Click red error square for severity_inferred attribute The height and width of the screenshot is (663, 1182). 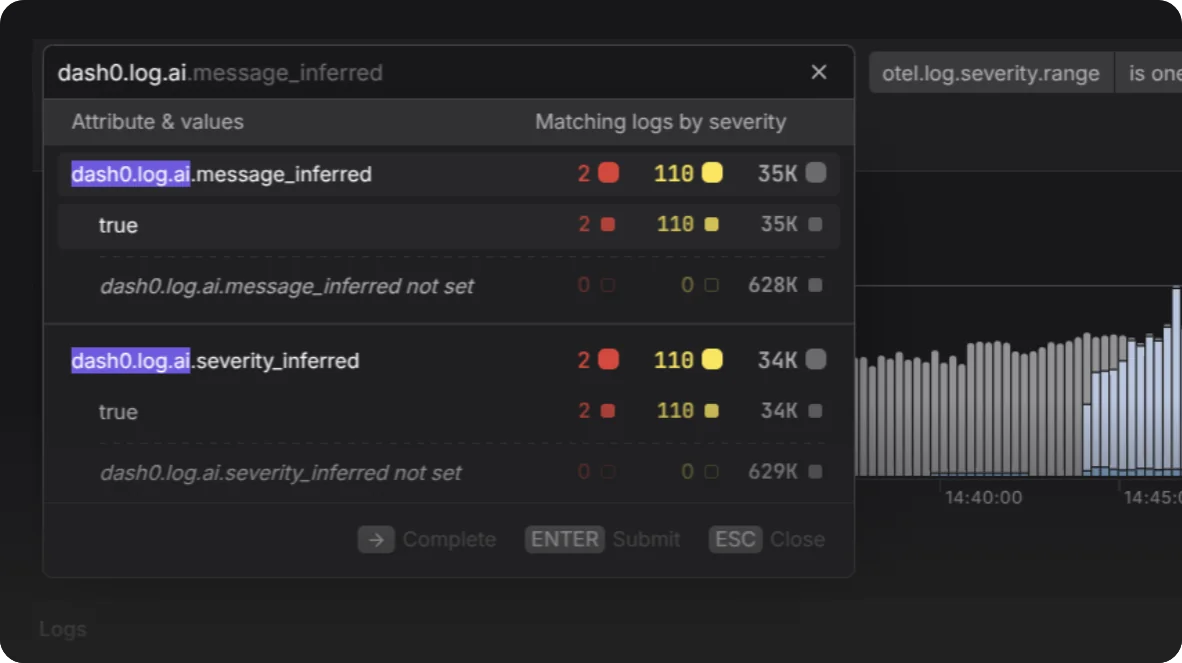(608, 359)
